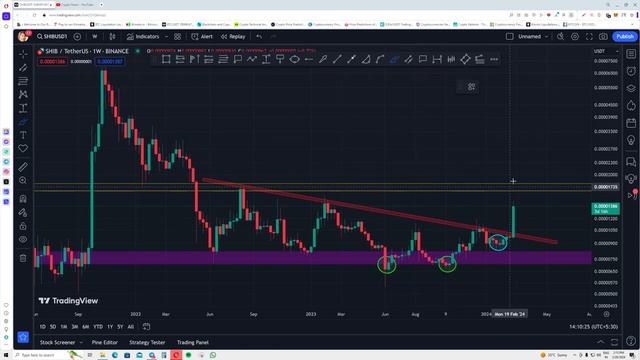Screen dimensions: 640x360
Task: Select the All date range
Action: pos(131,327)
